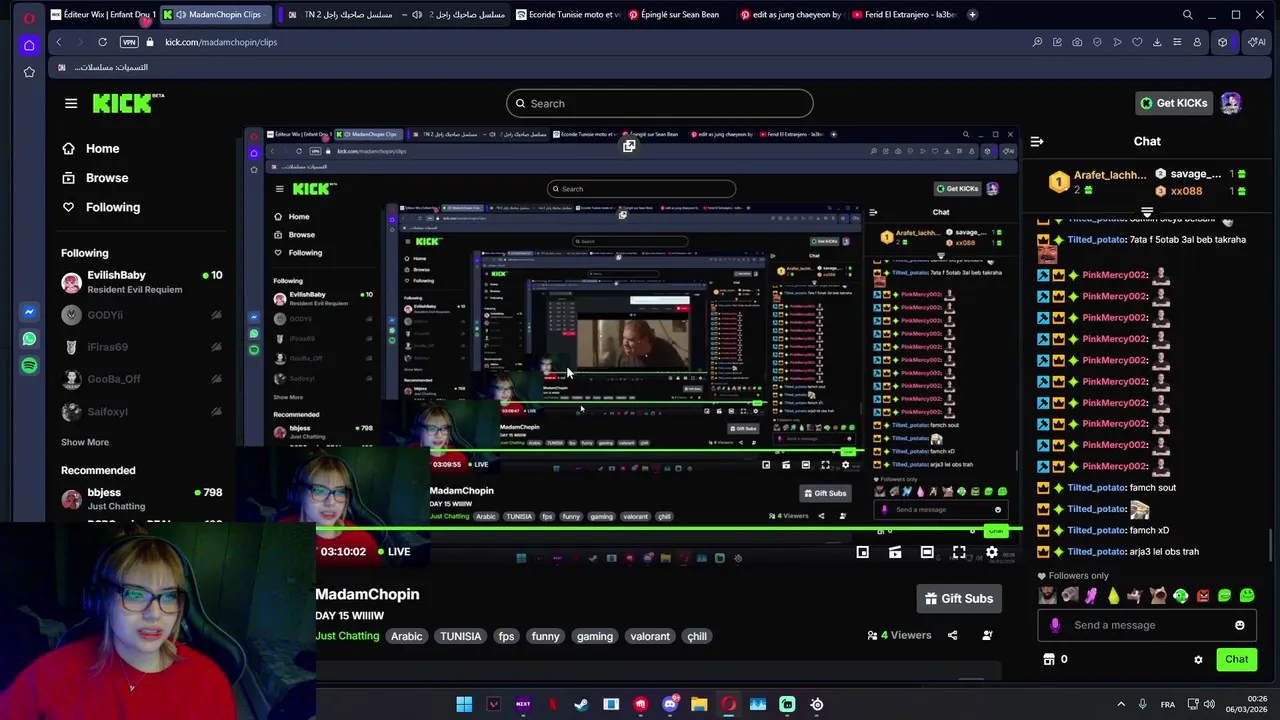Click the browser address bar URL
1280x720 pixels.
point(221,42)
